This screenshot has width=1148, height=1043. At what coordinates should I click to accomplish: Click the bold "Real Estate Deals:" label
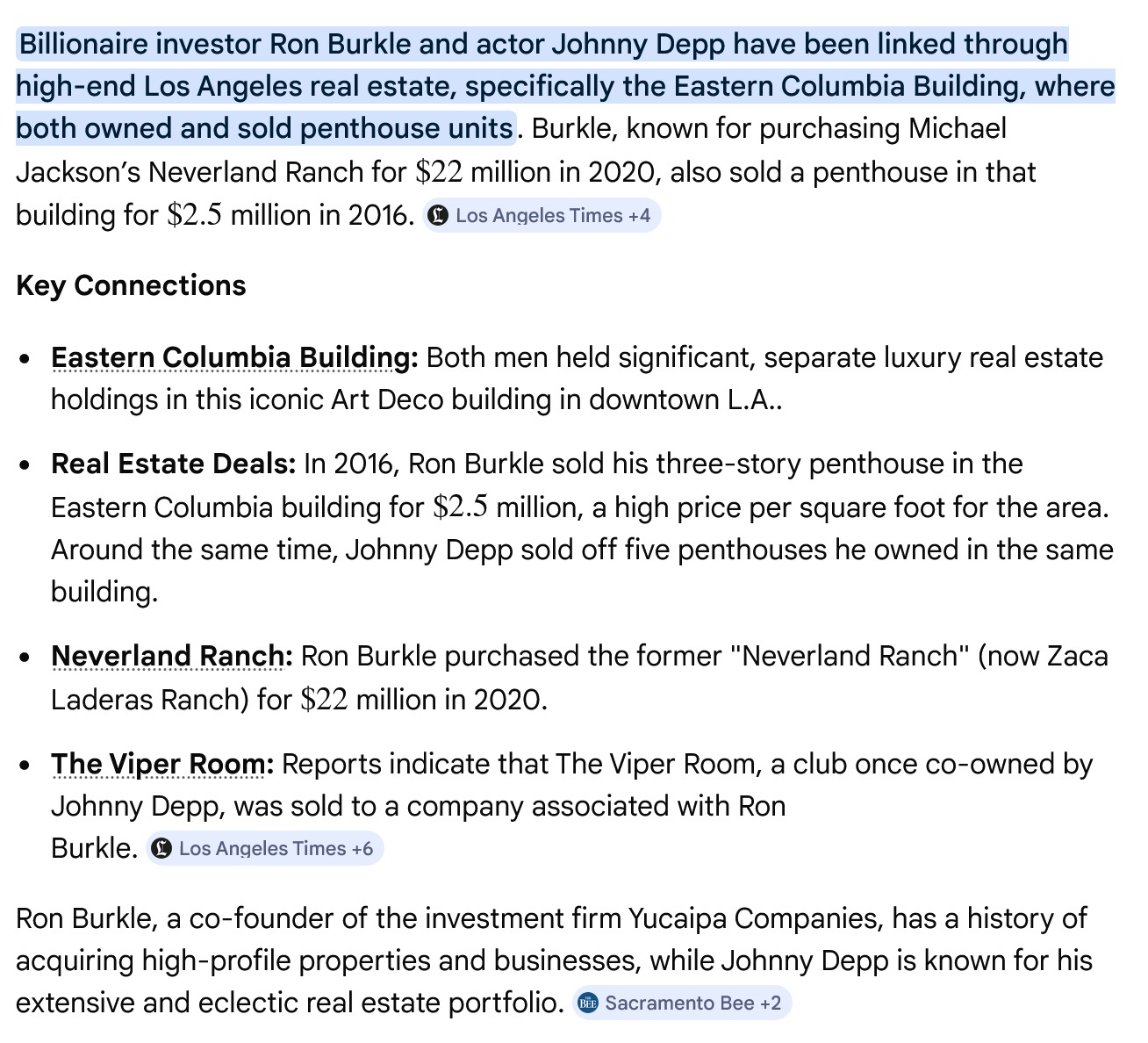click(x=173, y=464)
